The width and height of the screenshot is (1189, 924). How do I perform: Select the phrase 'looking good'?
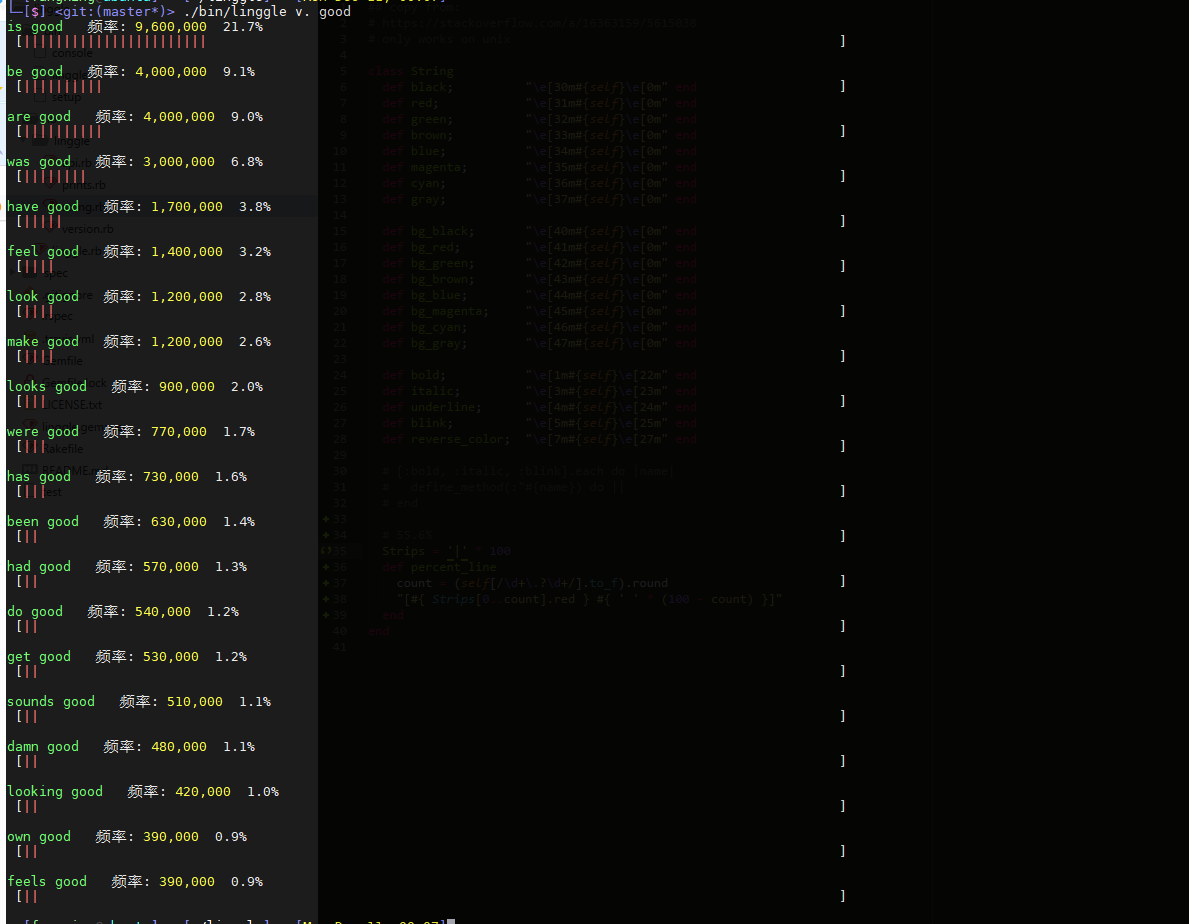click(x=55, y=791)
